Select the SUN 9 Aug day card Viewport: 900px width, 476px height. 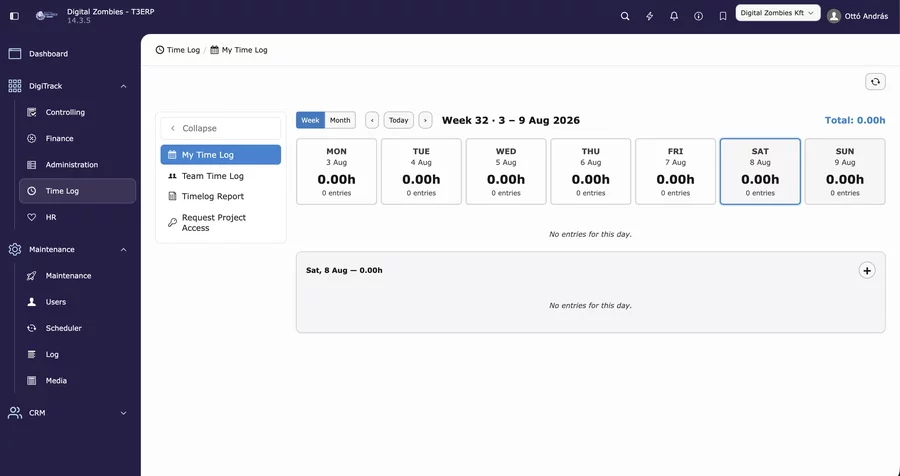[x=845, y=171]
